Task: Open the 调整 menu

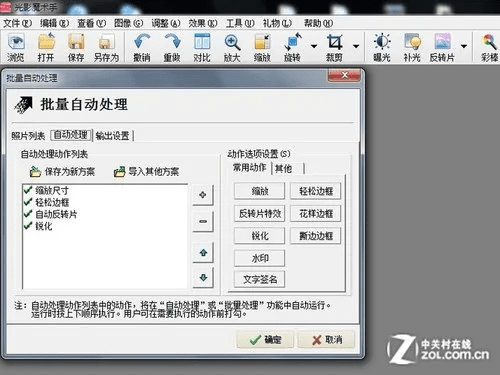Action: (166, 23)
